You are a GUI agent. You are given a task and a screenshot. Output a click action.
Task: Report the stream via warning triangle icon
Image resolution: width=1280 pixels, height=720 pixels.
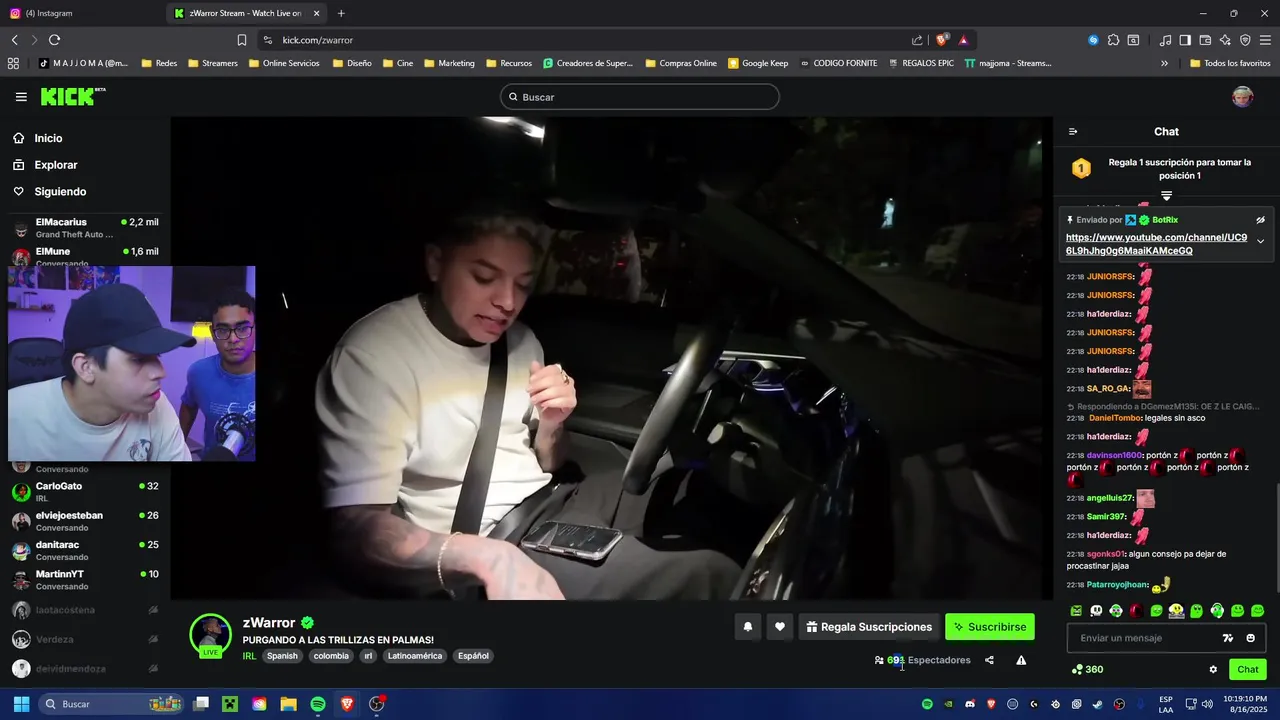[1021, 660]
